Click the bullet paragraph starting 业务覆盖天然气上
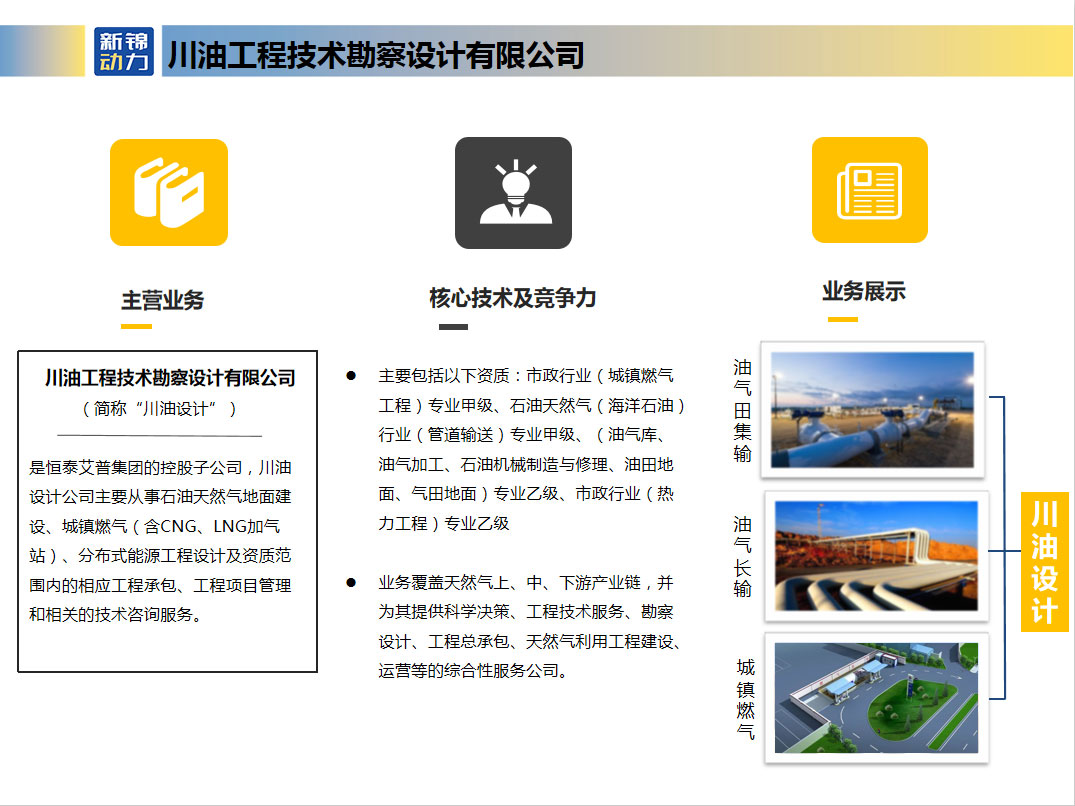Image resolution: width=1075 pixels, height=806 pixels. 529,626
